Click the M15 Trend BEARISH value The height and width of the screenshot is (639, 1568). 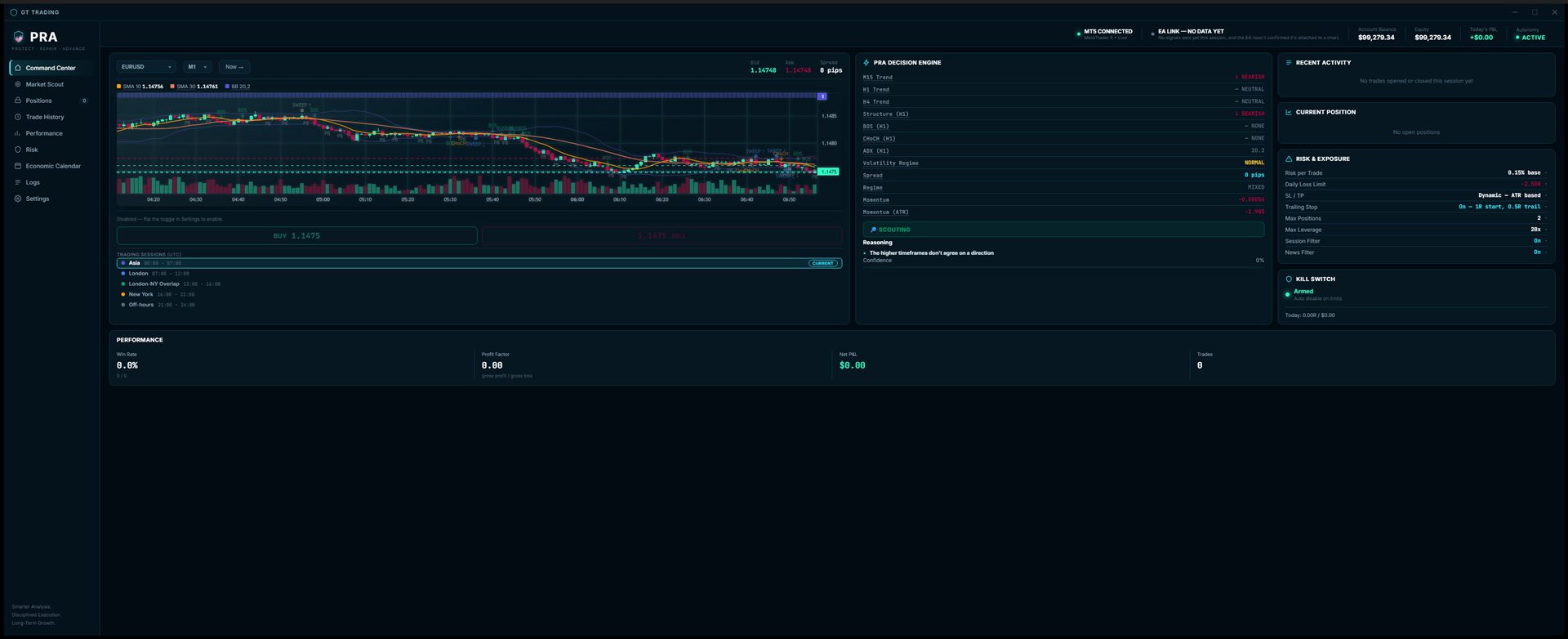coord(1249,77)
